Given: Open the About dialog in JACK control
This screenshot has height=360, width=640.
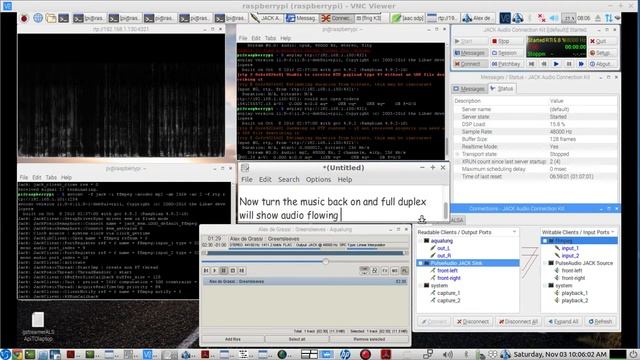Looking at the screenshot, I should tap(602, 64).
